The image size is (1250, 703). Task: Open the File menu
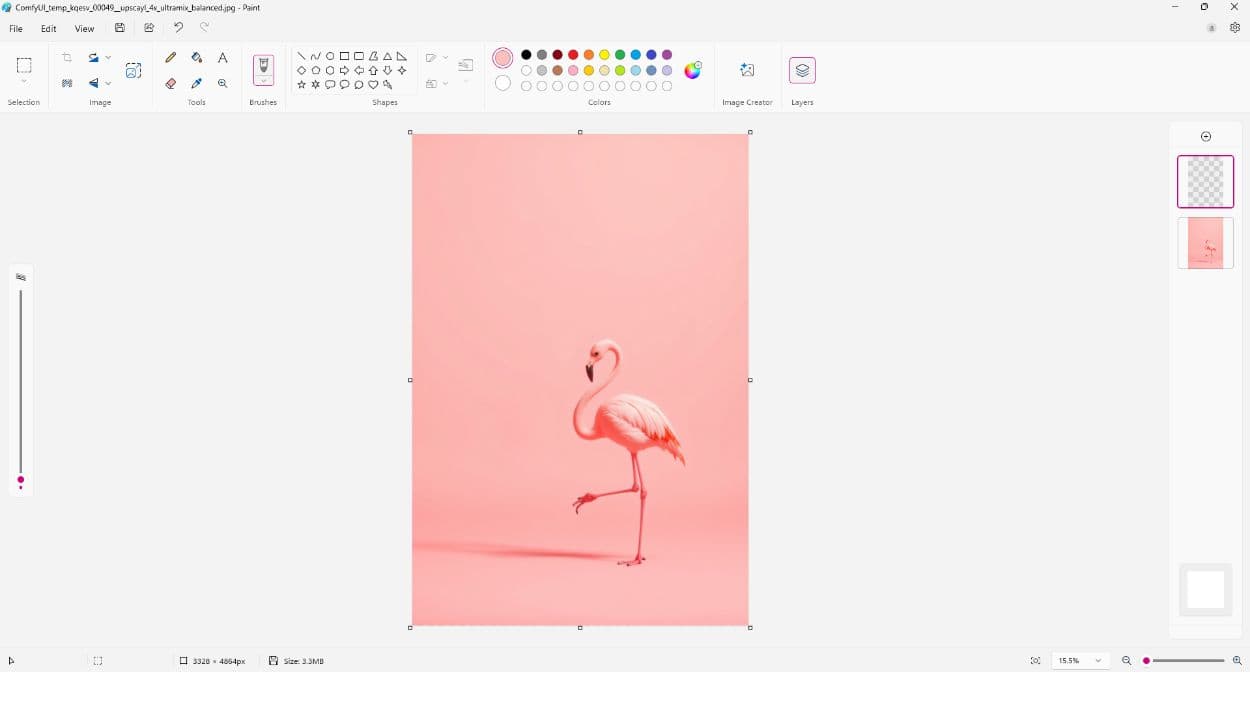pos(16,29)
